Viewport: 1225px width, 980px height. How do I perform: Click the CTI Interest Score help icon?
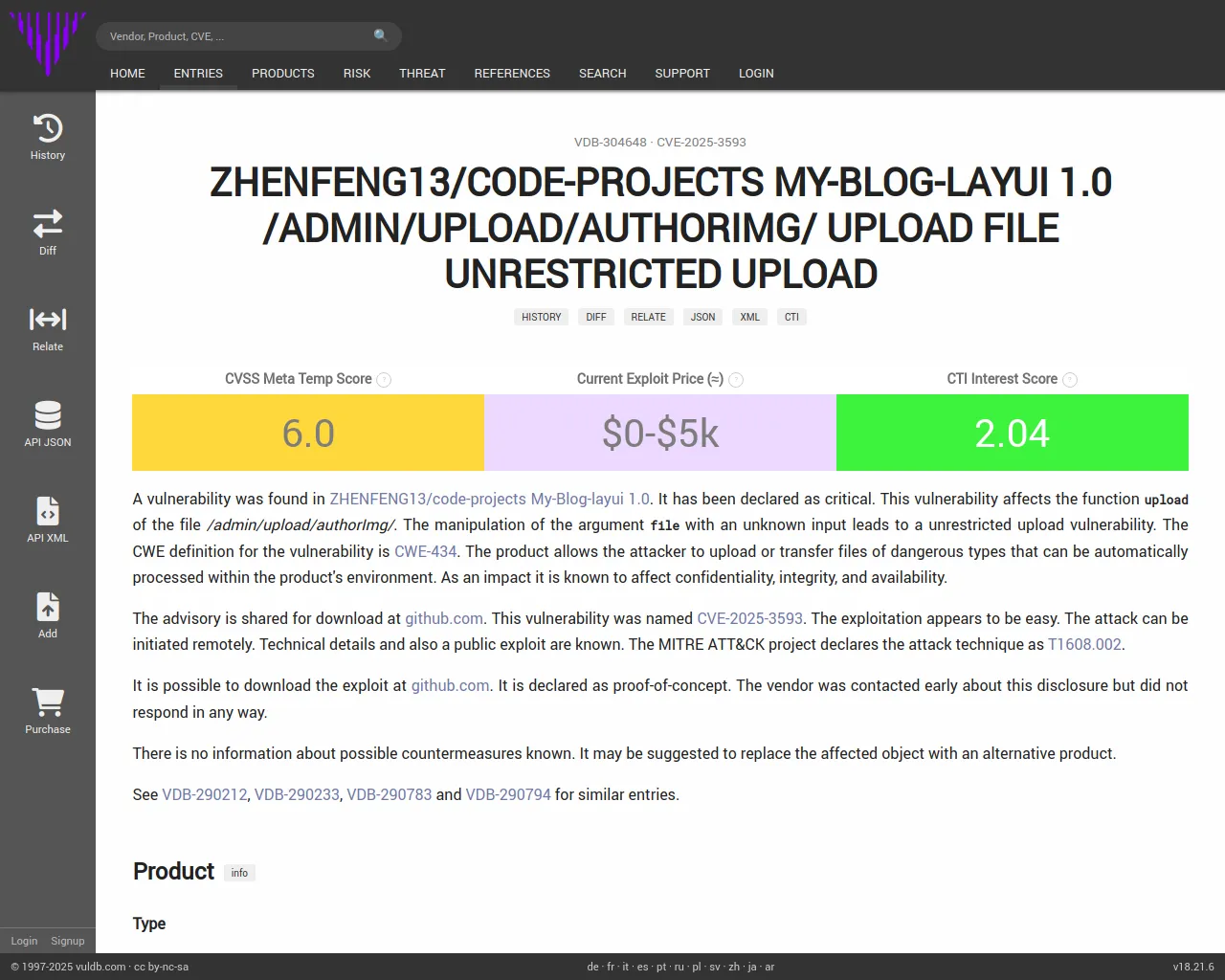tap(1070, 380)
